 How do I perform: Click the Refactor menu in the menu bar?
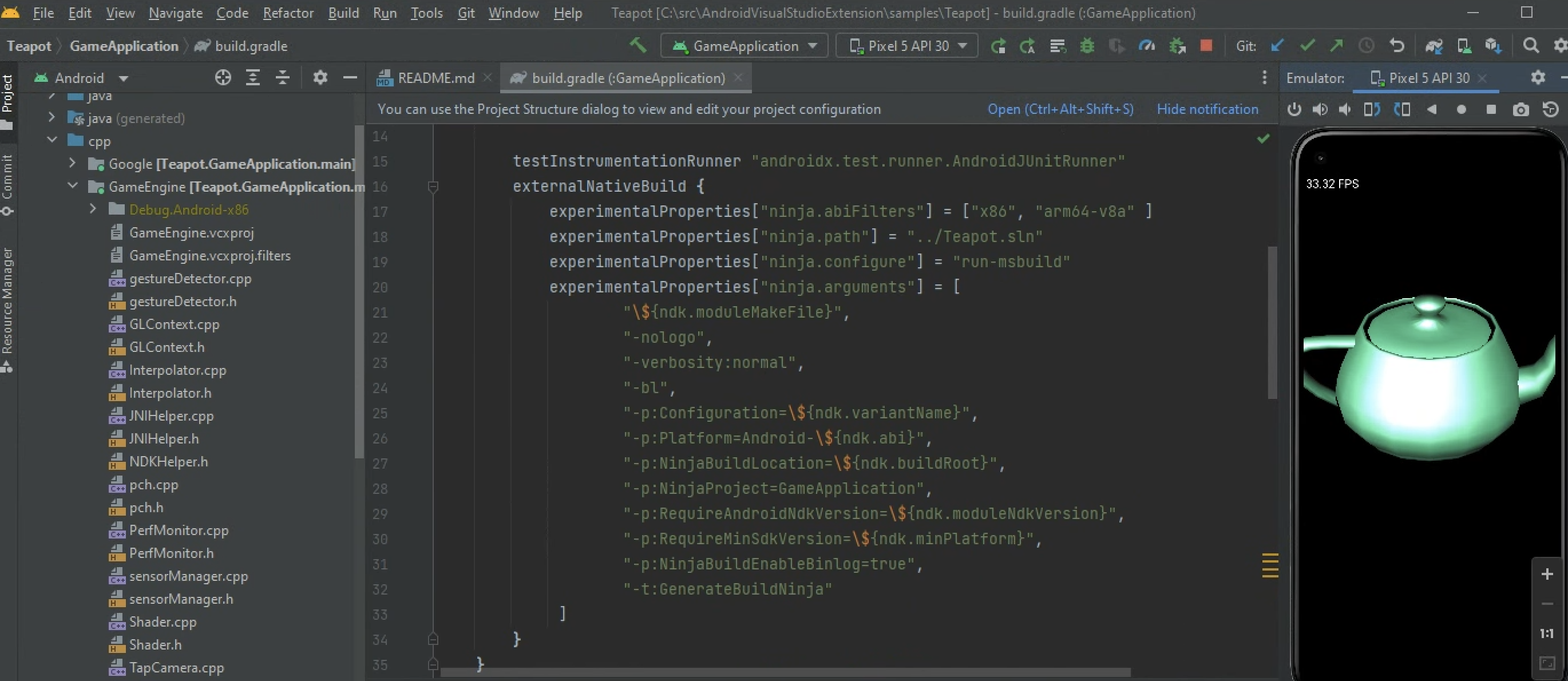[289, 12]
